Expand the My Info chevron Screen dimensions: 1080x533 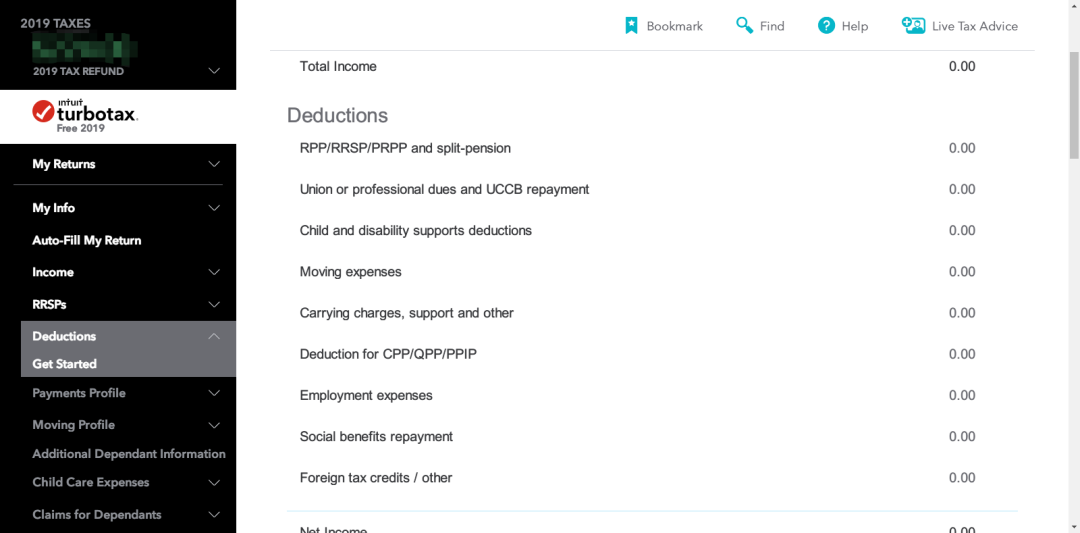[214, 208]
